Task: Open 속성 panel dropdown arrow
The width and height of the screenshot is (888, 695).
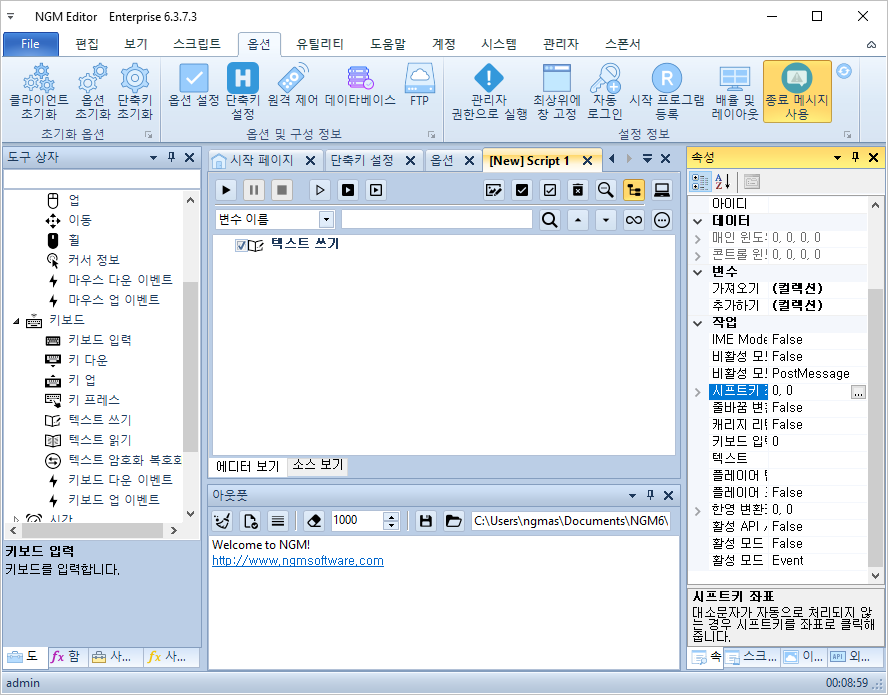Action: [x=837, y=157]
